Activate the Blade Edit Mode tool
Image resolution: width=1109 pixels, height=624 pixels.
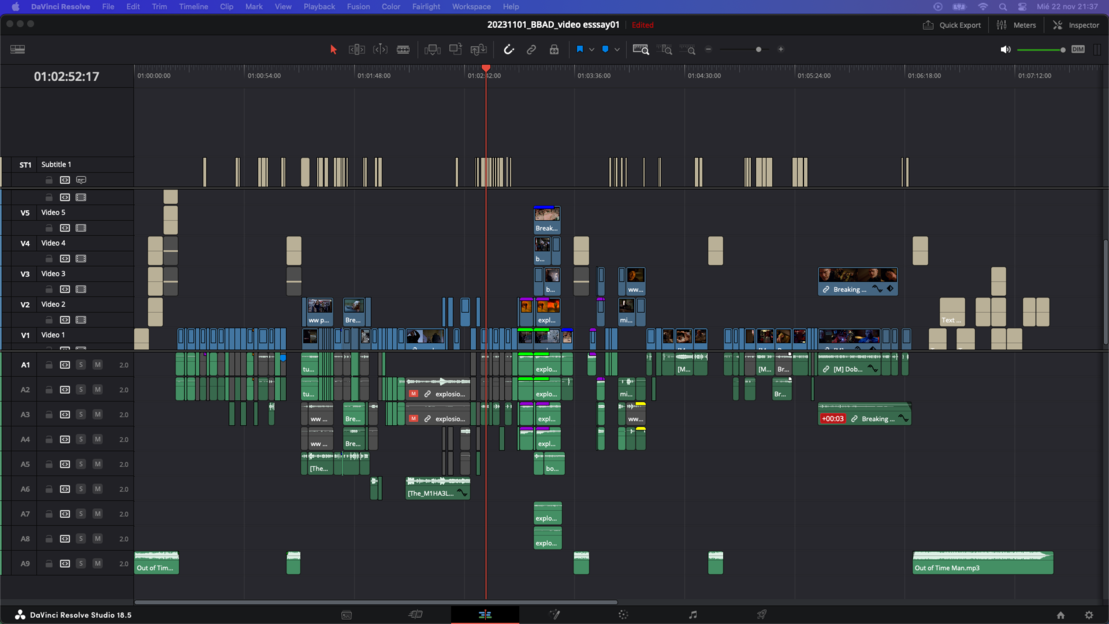[x=403, y=49]
